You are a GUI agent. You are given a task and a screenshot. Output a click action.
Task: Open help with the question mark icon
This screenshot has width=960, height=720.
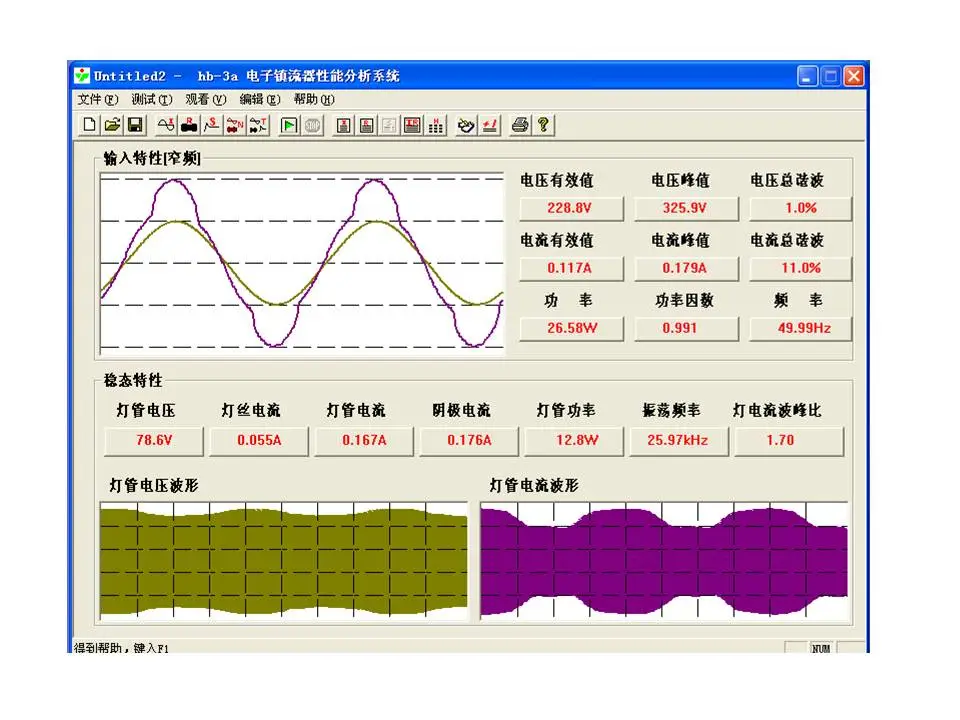click(543, 125)
